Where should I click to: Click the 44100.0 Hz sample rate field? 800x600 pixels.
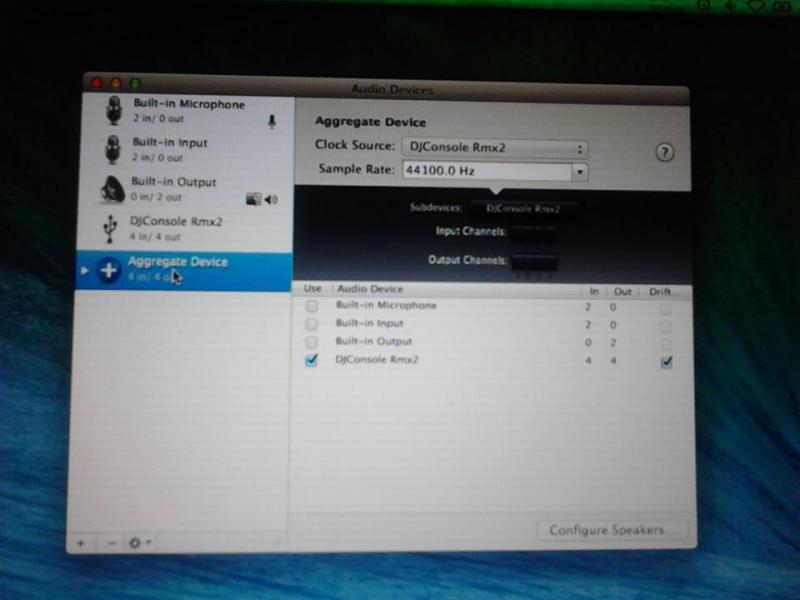coord(487,171)
